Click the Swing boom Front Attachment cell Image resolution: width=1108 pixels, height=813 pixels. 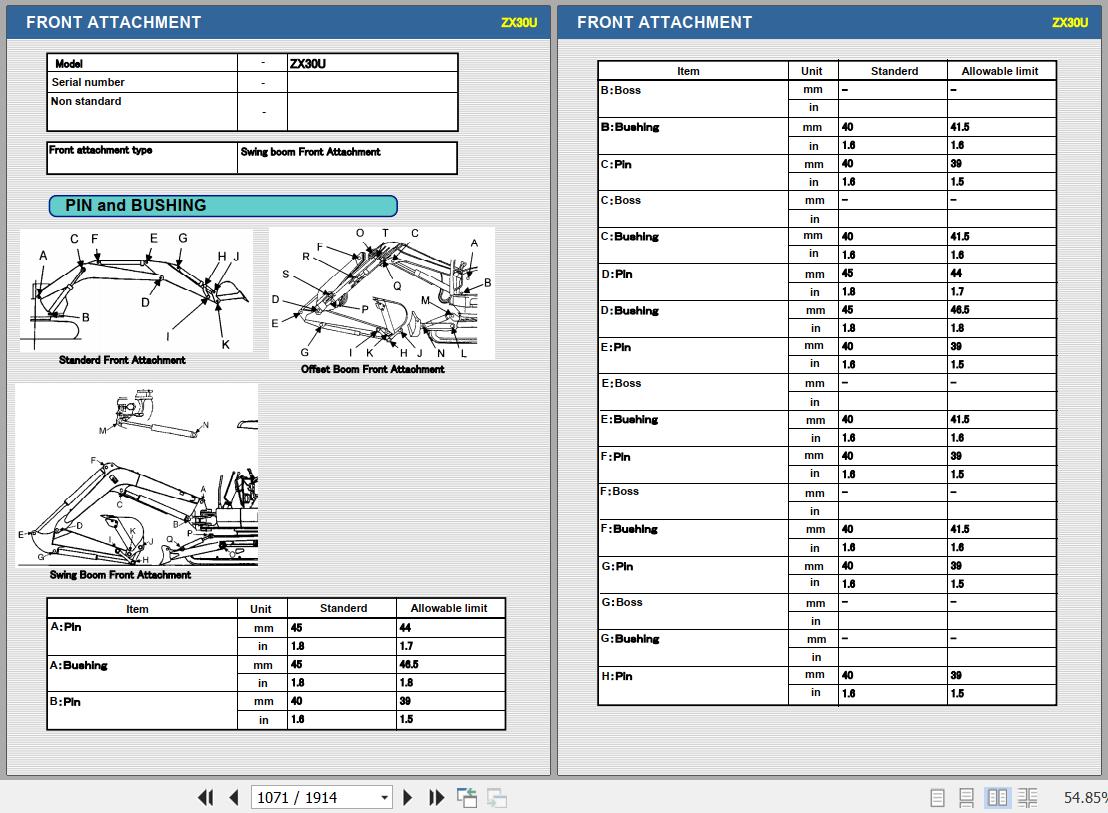(x=347, y=158)
